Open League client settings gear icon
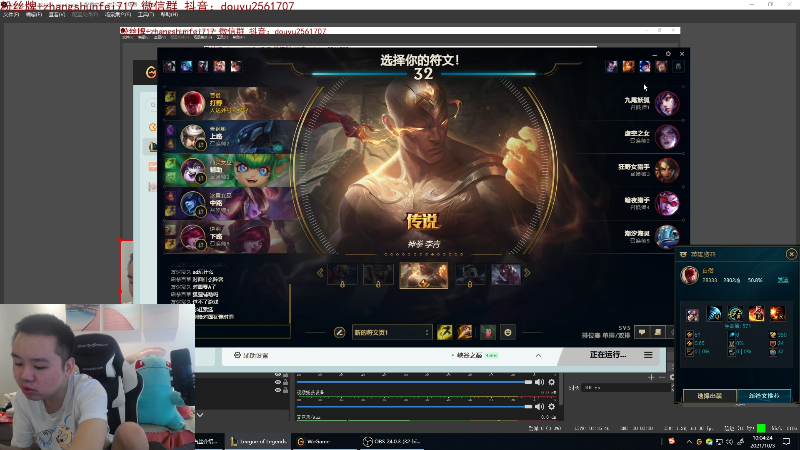Viewport: 800px width, 450px height. coord(668,54)
